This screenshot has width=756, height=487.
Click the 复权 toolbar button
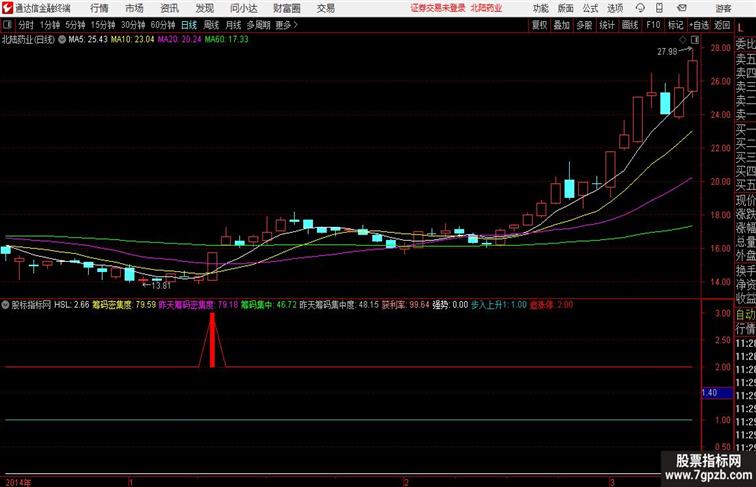540,25
